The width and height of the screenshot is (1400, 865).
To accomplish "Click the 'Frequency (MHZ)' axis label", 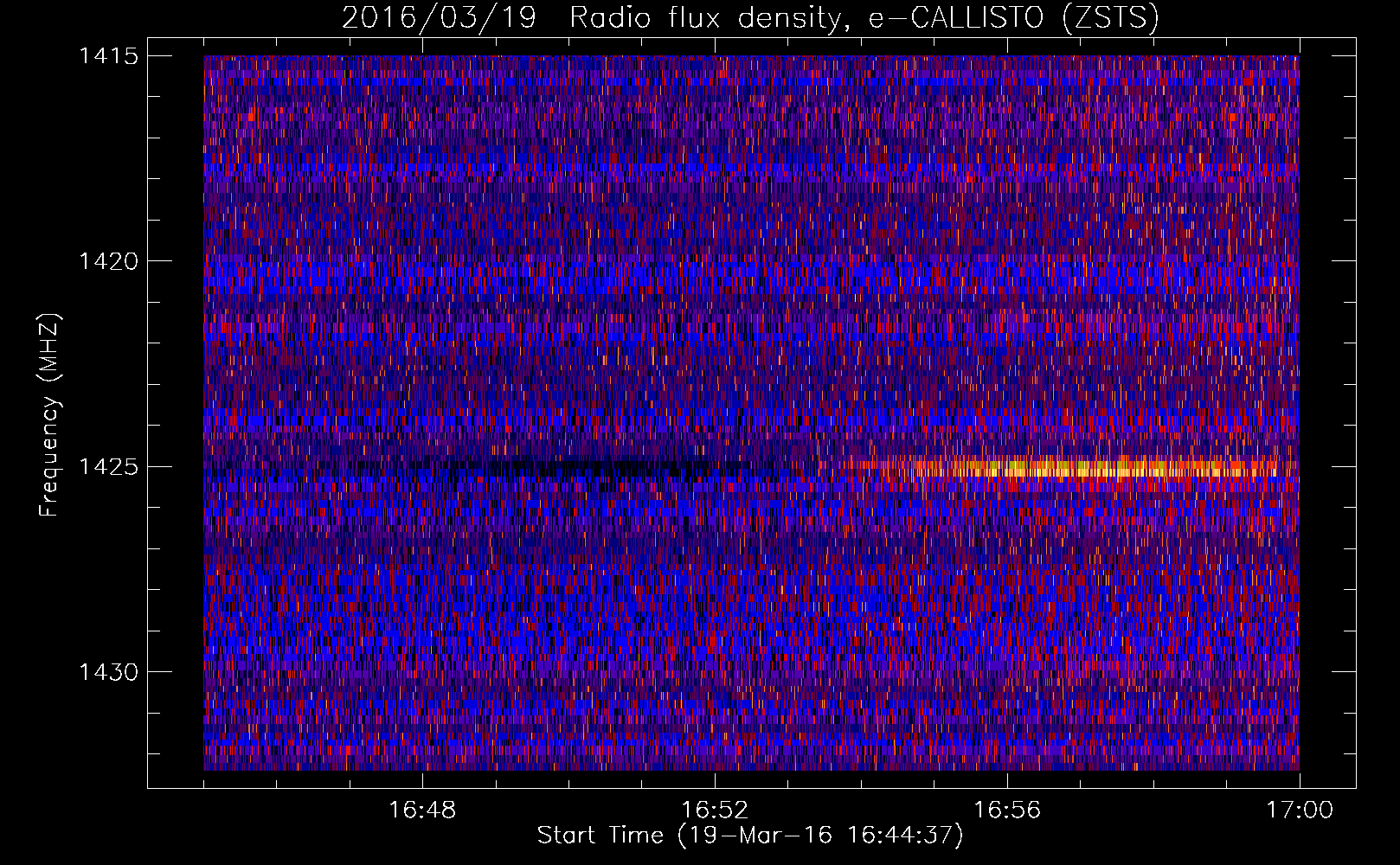I will 49,415.
